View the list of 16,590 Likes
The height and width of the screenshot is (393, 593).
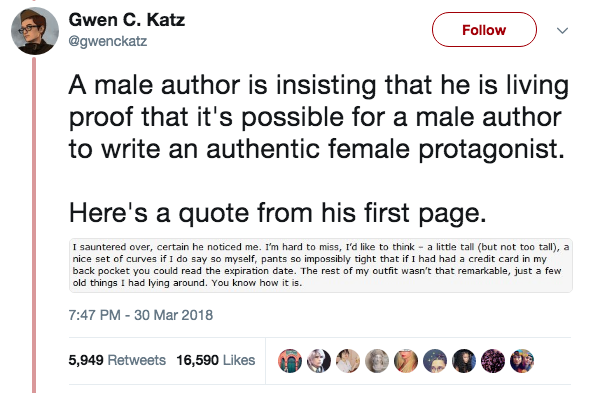coord(216,360)
